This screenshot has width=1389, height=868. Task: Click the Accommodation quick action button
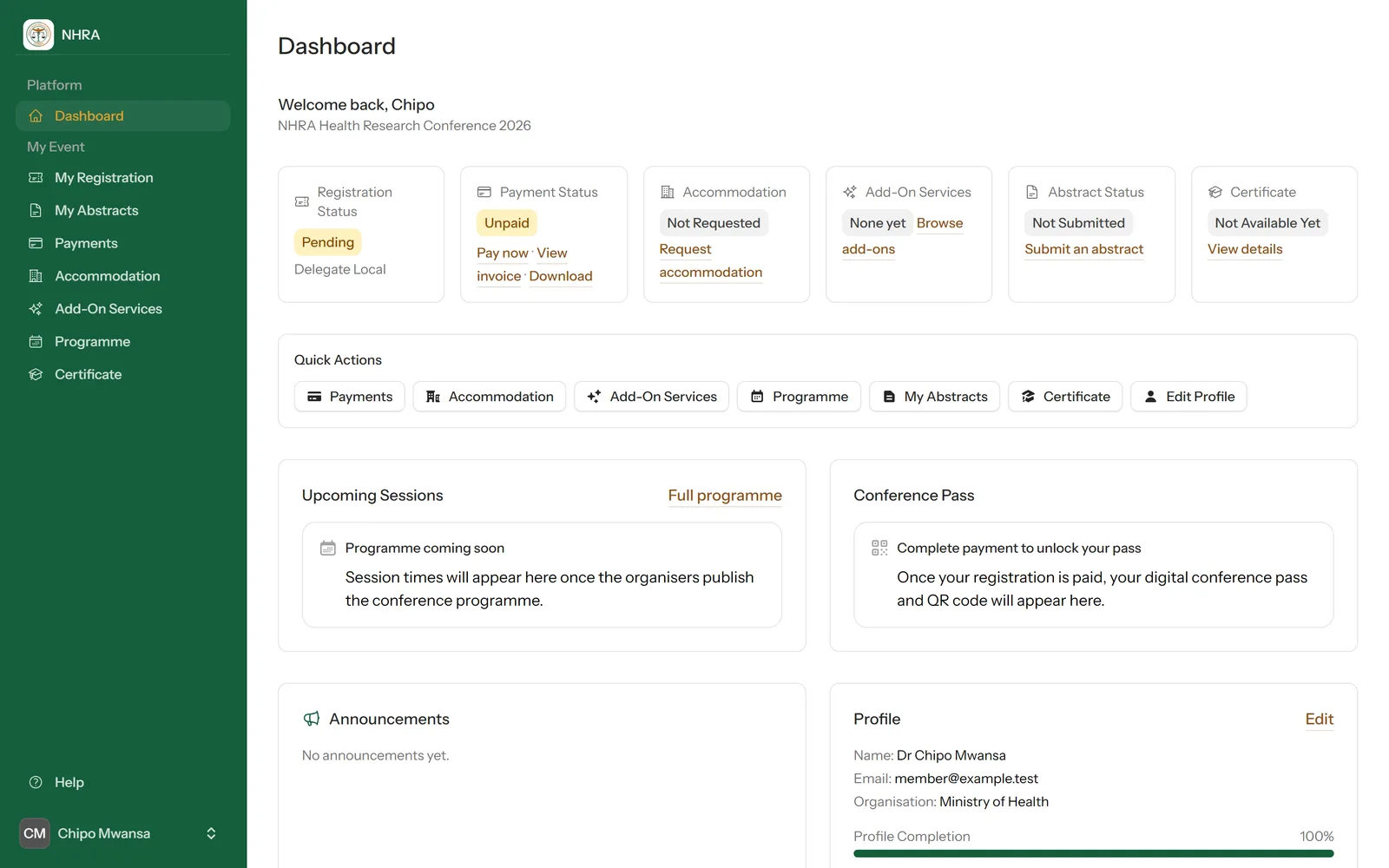point(490,397)
